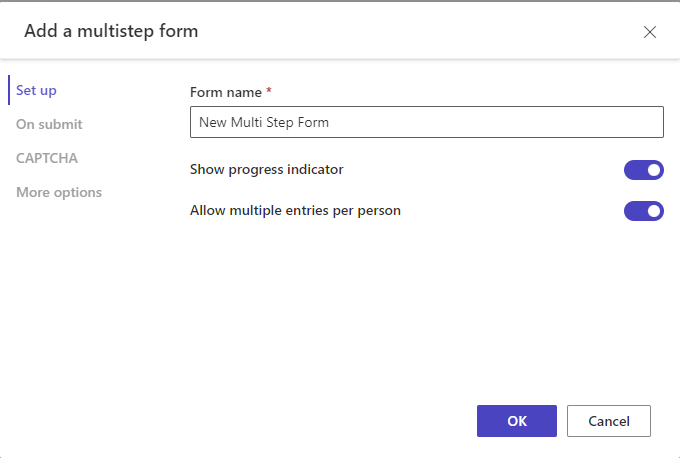Screen dimensions: 680x458
Task: Switch to the Set up section
Action: 36,90
